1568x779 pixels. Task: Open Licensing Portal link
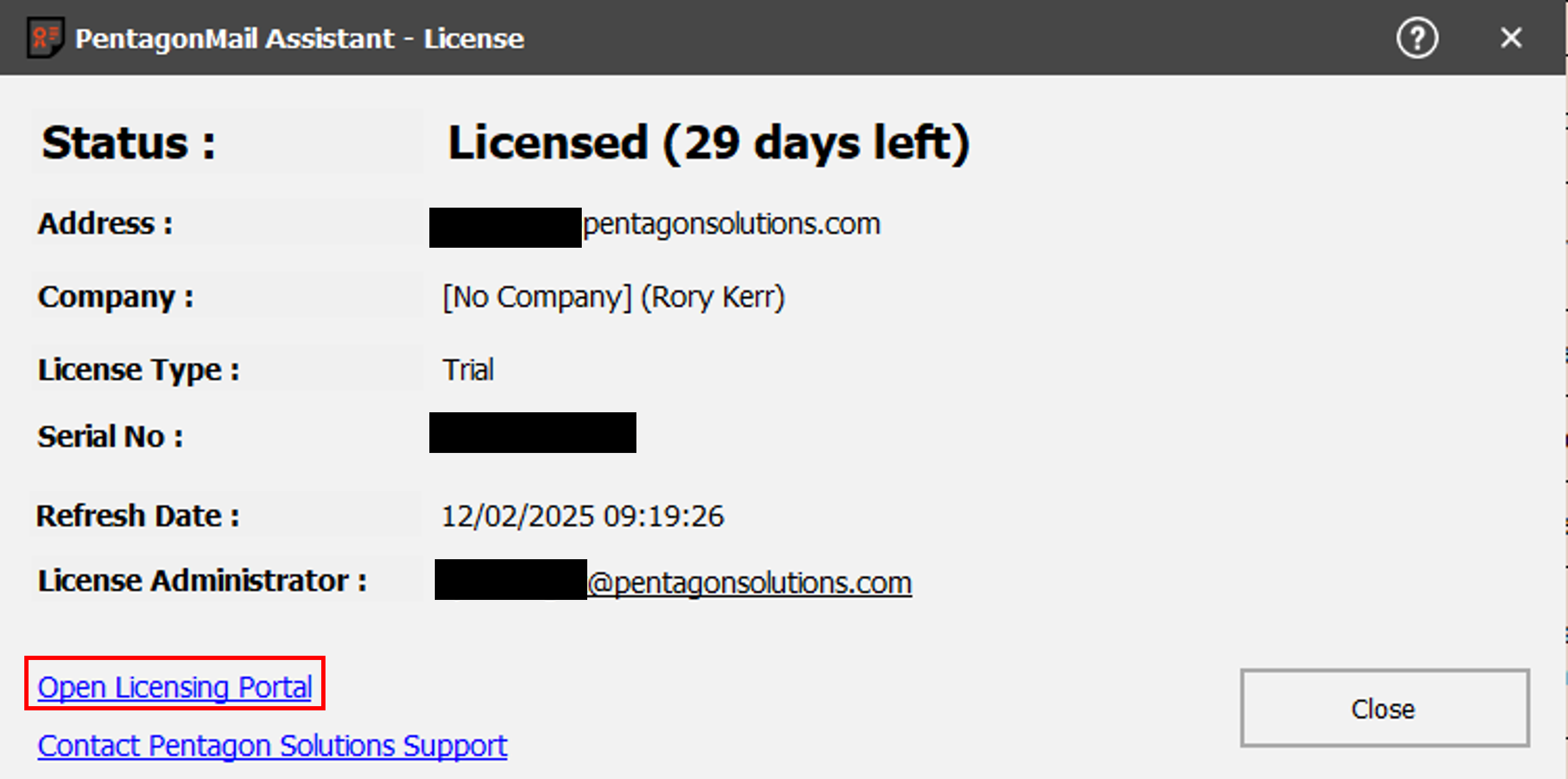point(175,687)
